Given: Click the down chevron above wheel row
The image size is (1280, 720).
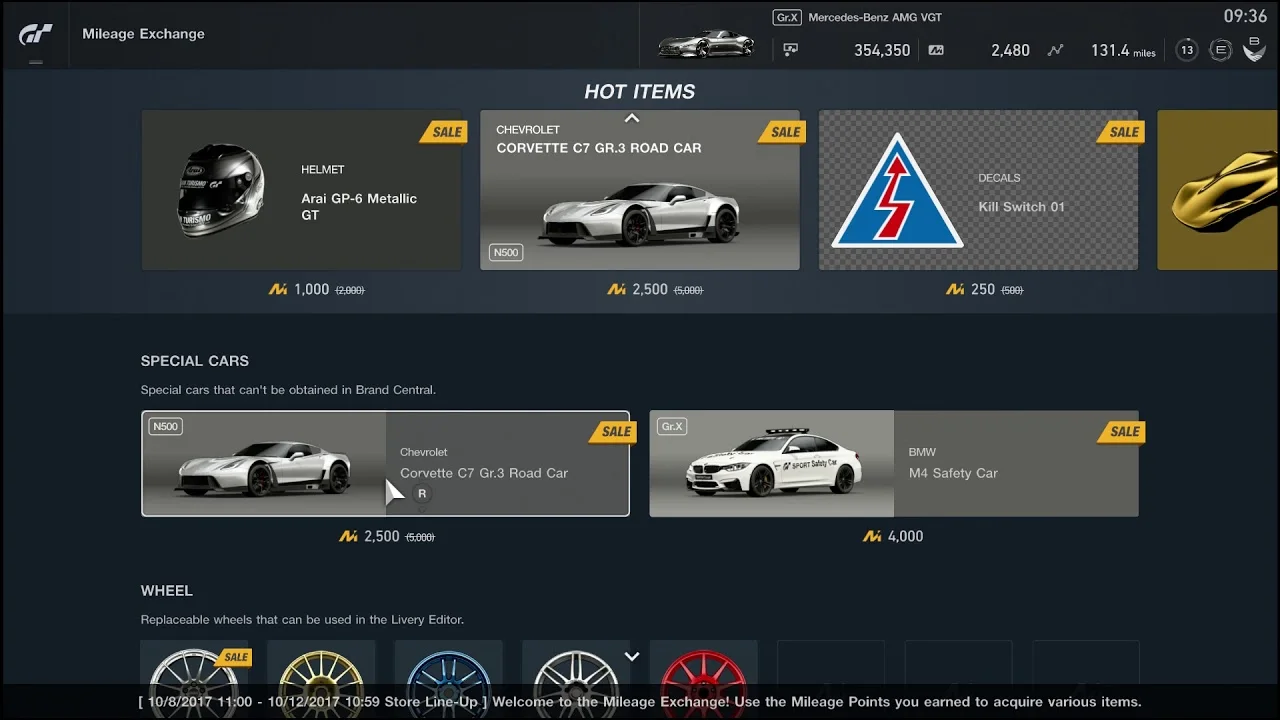Looking at the screenshot, I should [632, 657].
